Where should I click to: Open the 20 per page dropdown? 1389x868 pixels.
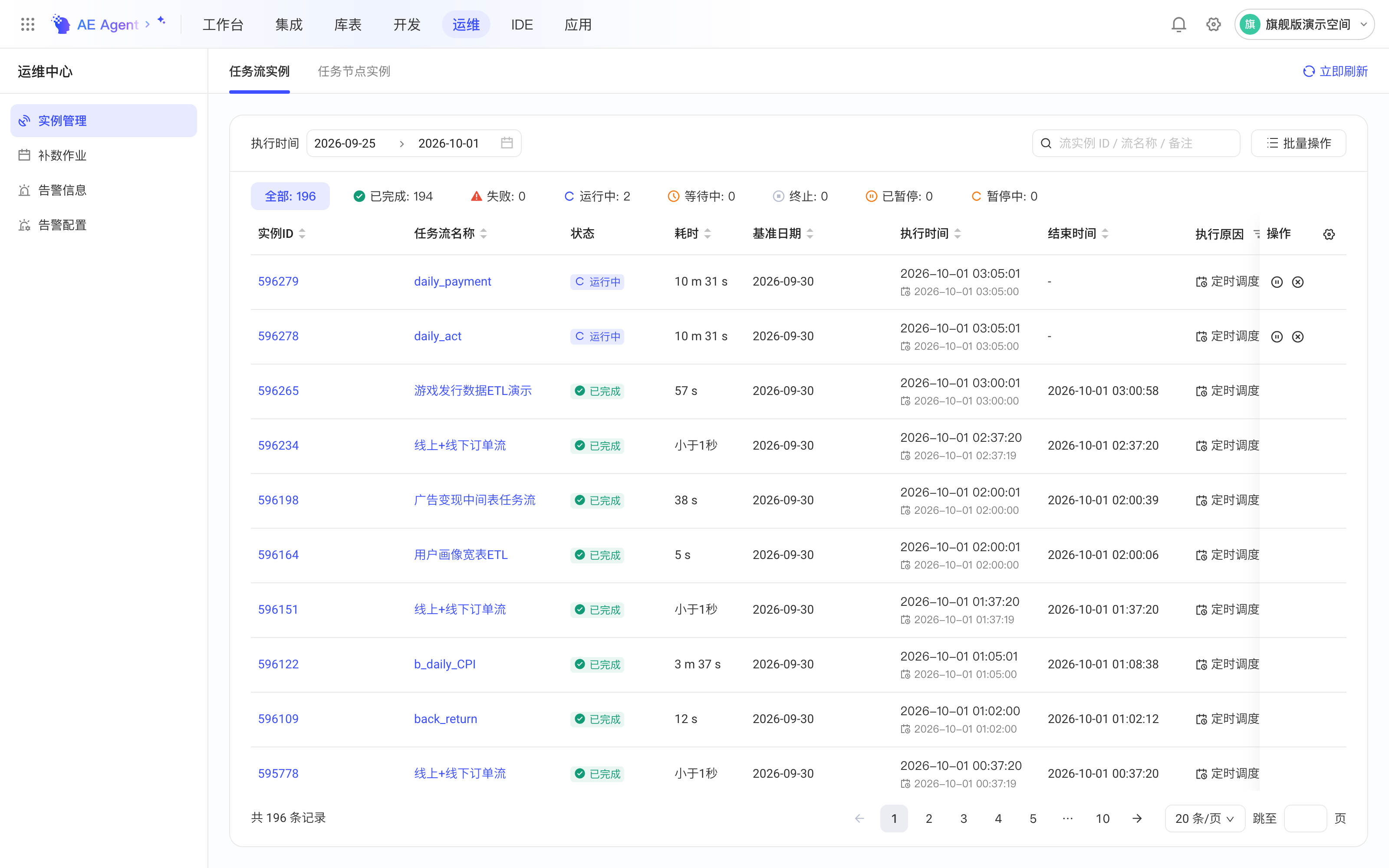click(1205, 818)
